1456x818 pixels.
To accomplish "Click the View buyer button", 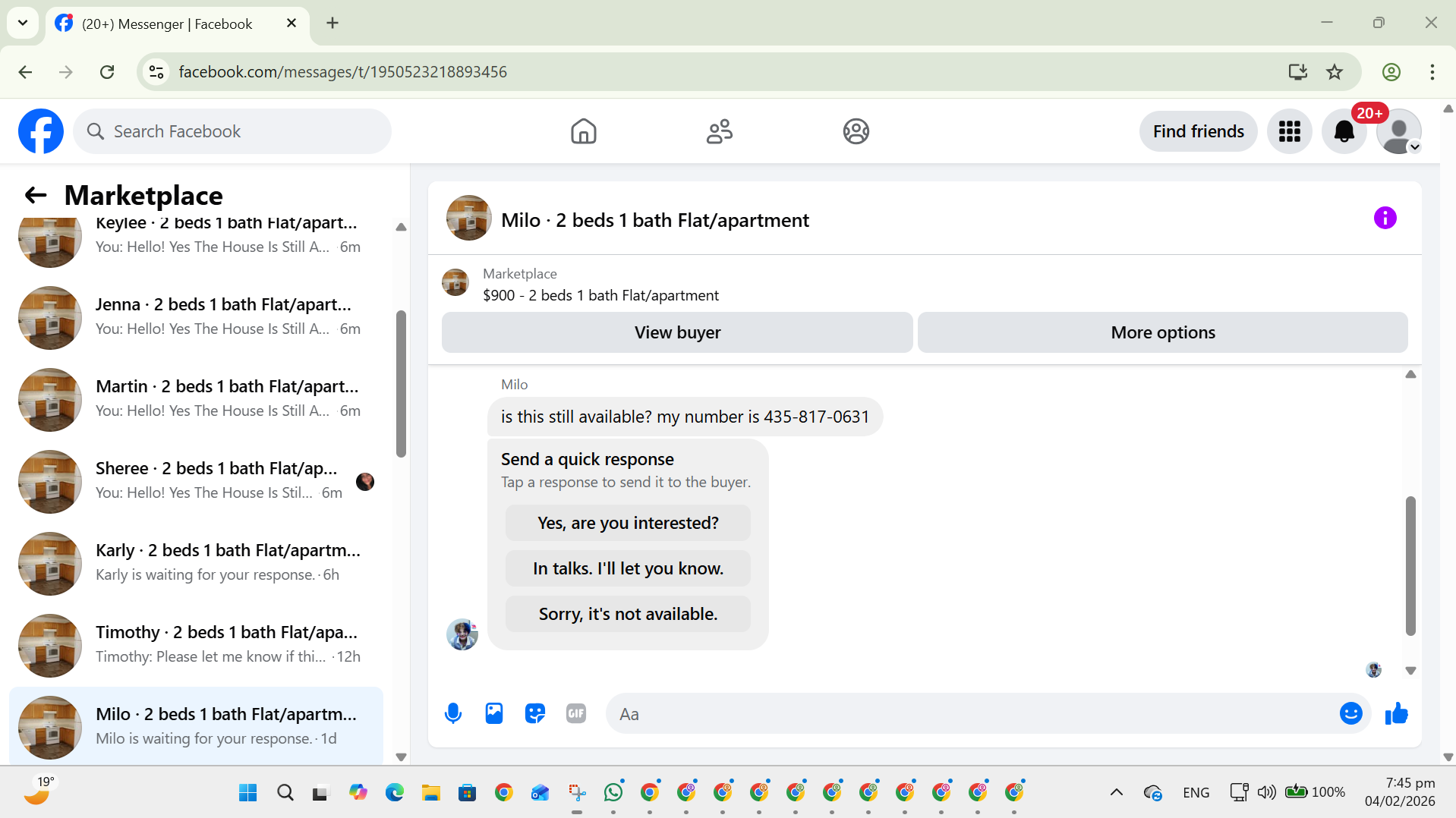I will (x=677, y=332).
